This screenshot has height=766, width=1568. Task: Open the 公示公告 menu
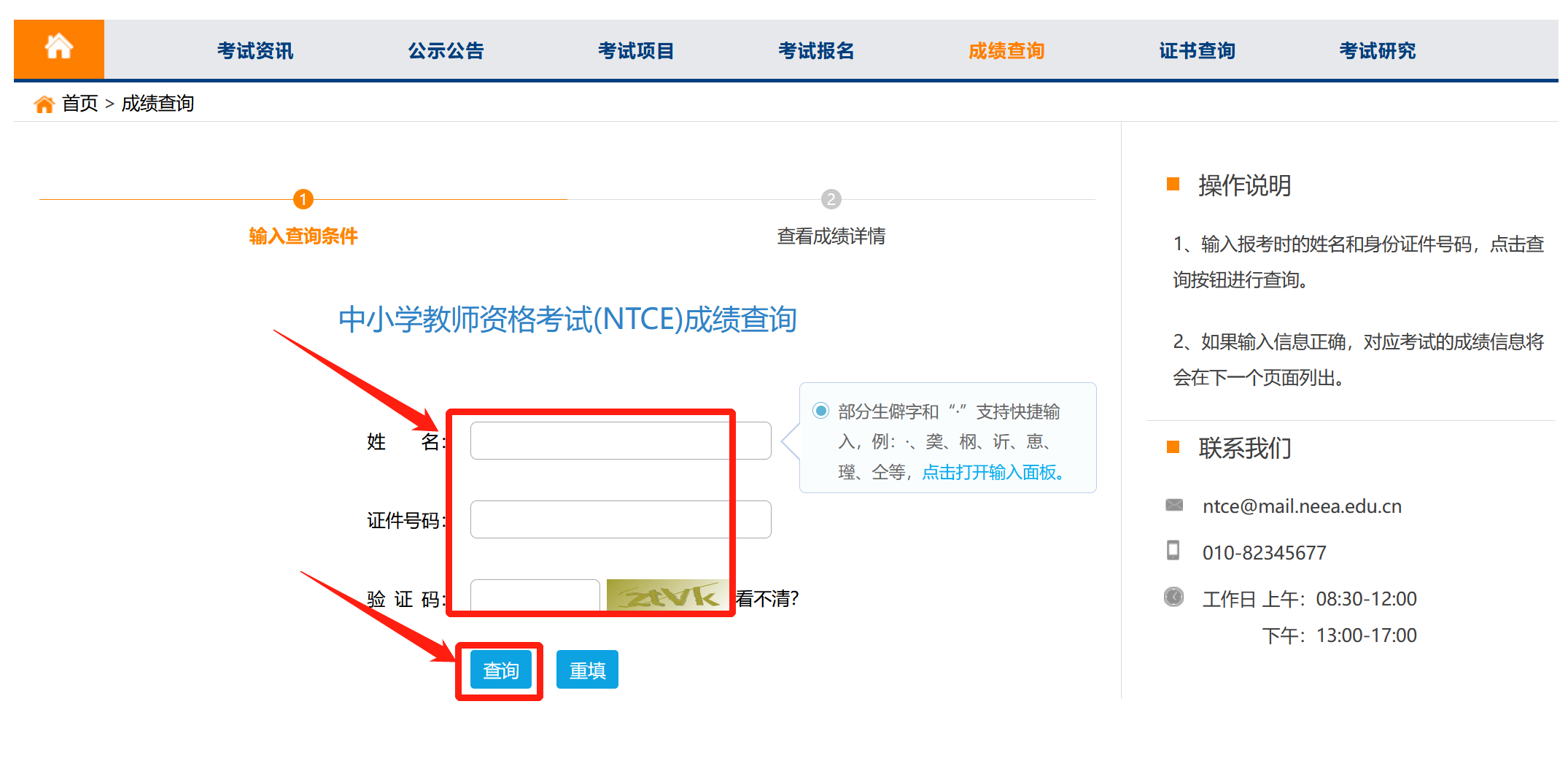[x=446, y=51]
